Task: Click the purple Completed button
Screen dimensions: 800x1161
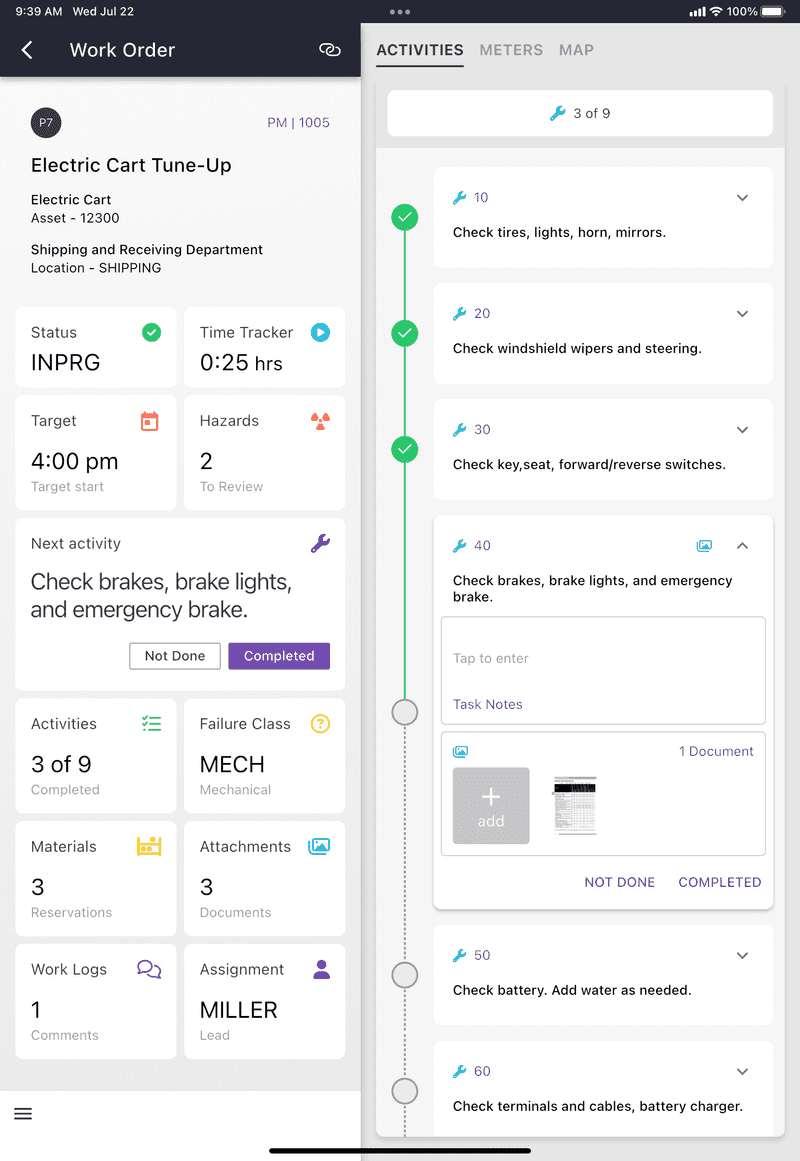Action: click(279, 656)
